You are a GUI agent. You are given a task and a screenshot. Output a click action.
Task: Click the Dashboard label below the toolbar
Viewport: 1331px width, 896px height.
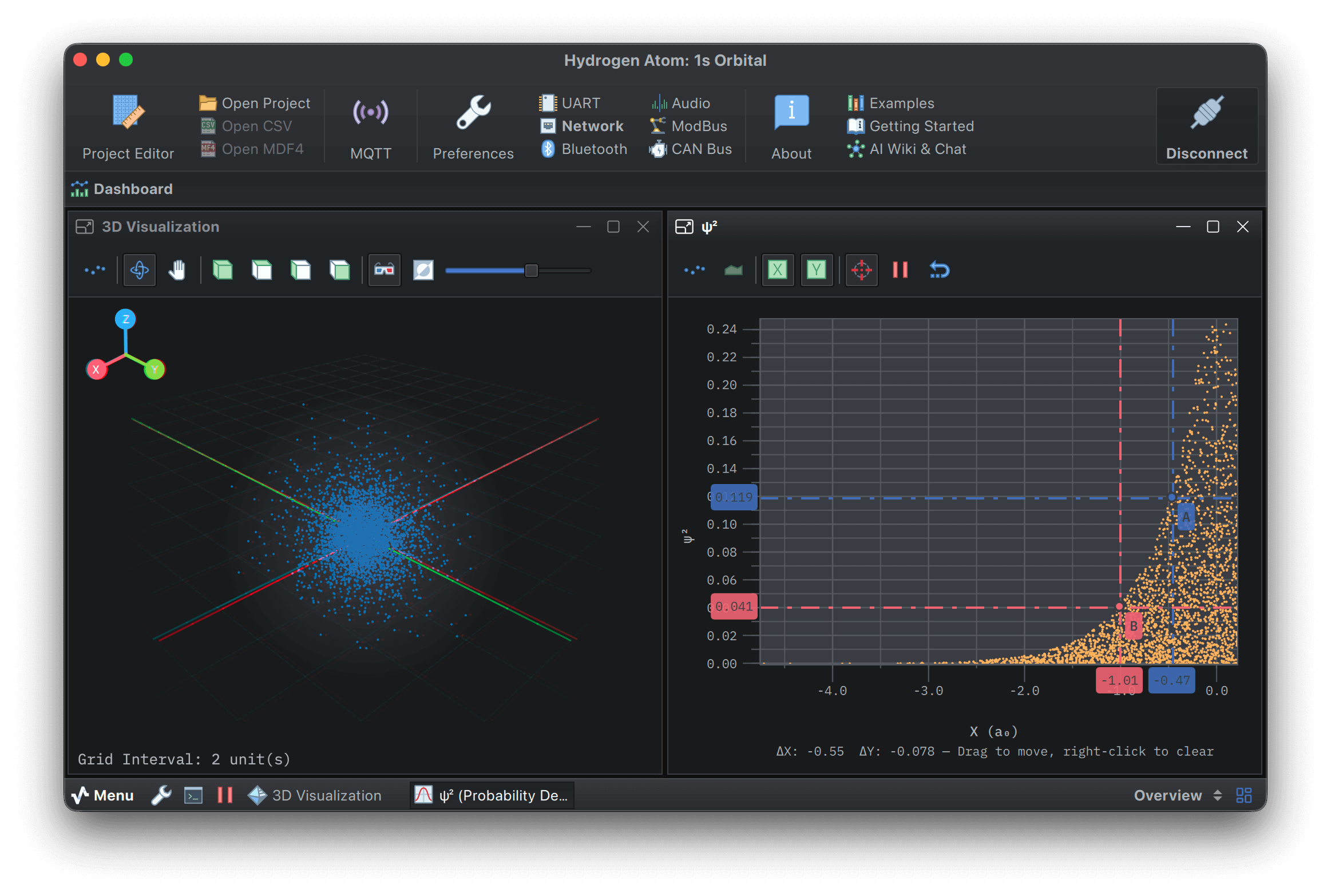[133, 189]
